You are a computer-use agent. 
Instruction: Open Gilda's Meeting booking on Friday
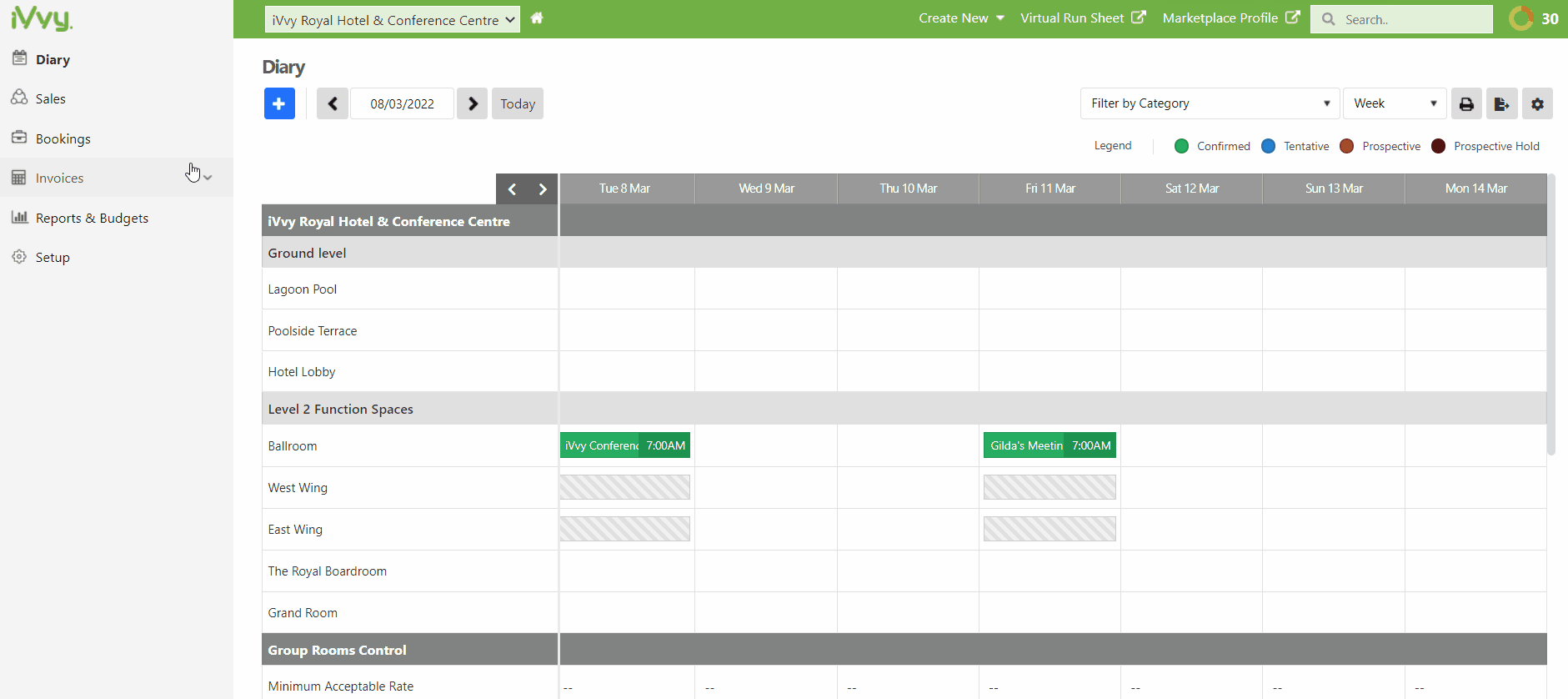point(1050,445)
